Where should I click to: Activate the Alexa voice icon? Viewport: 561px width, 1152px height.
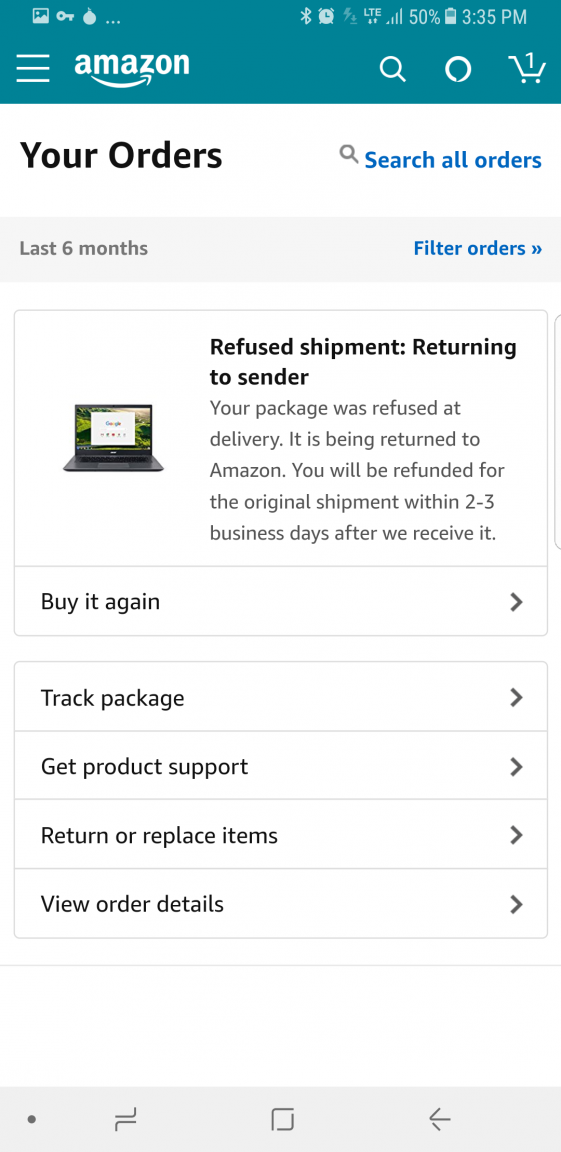pyautogui.click(x=458, y=70)
